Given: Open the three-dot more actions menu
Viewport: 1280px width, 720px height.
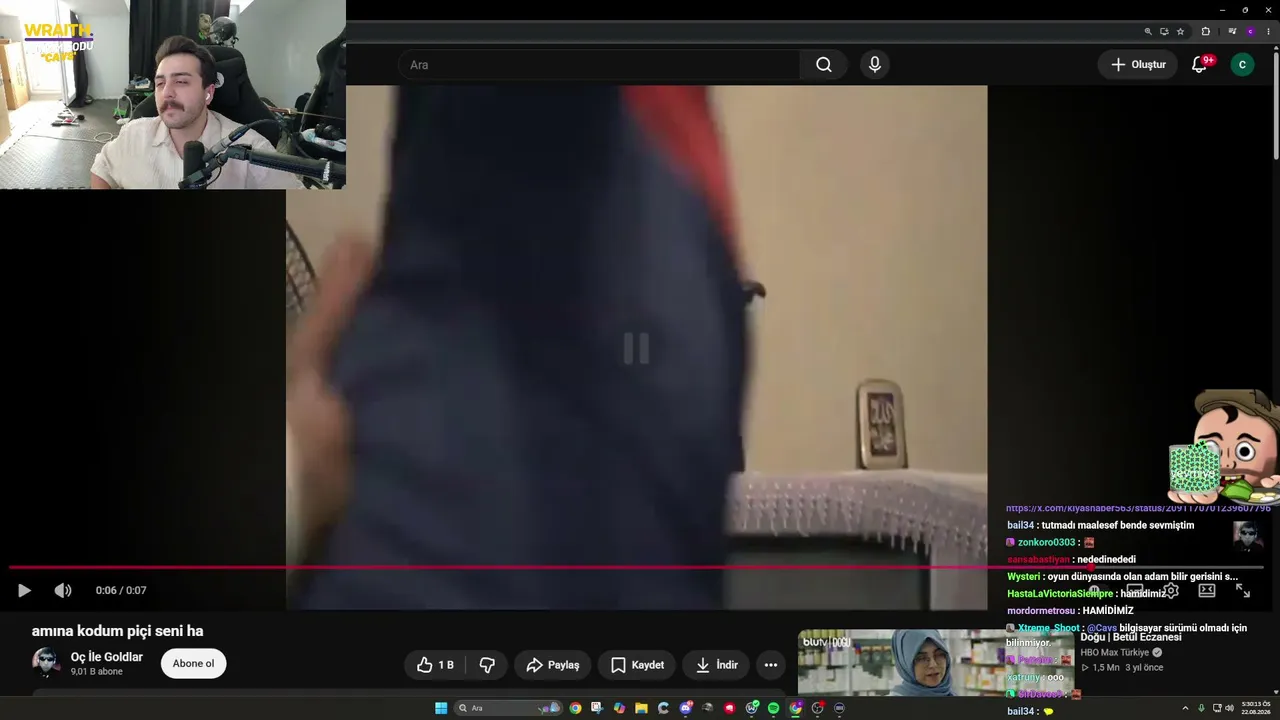Looking at the screenshot, I should pos(770,665).
